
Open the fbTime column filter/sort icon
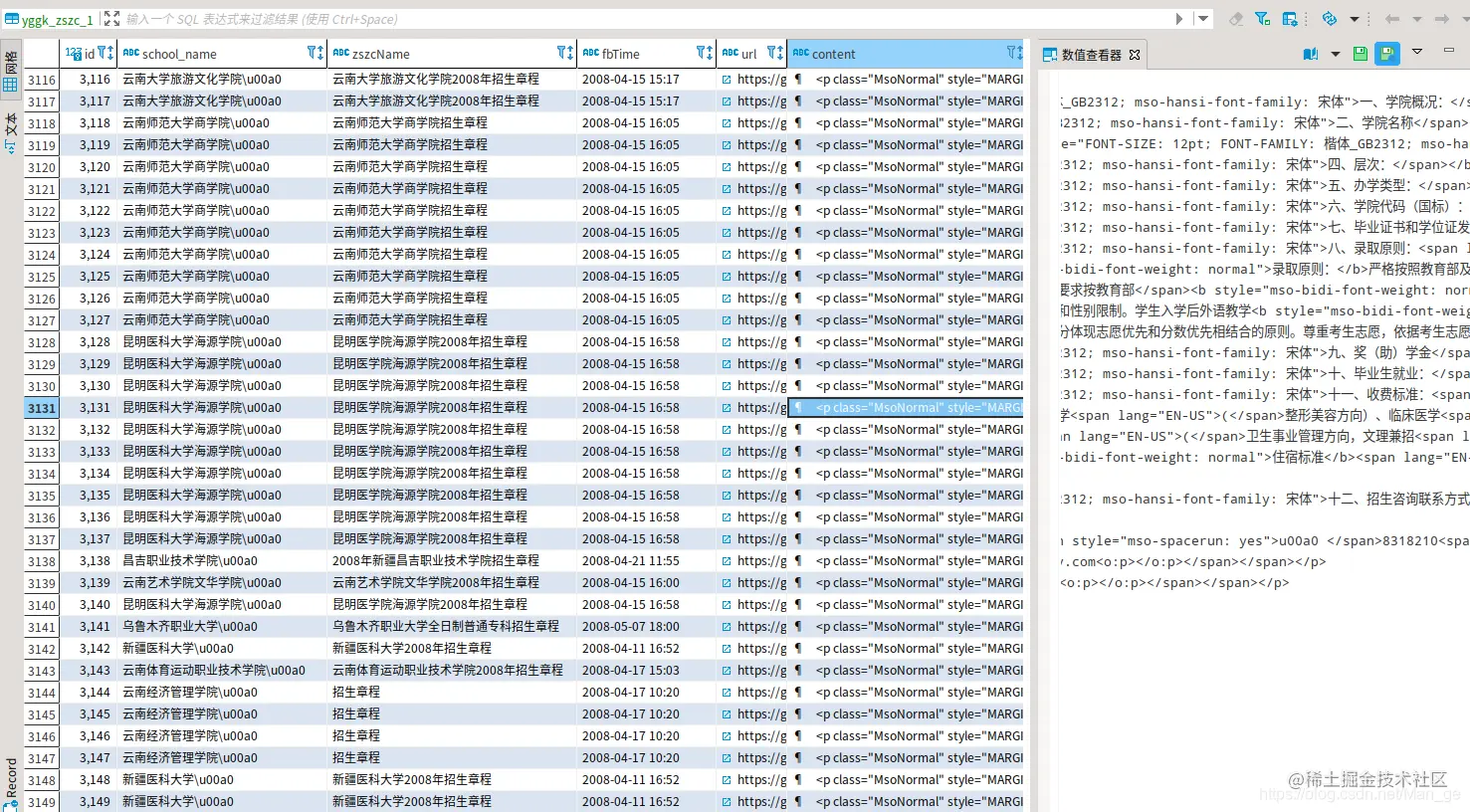[705, 54]
